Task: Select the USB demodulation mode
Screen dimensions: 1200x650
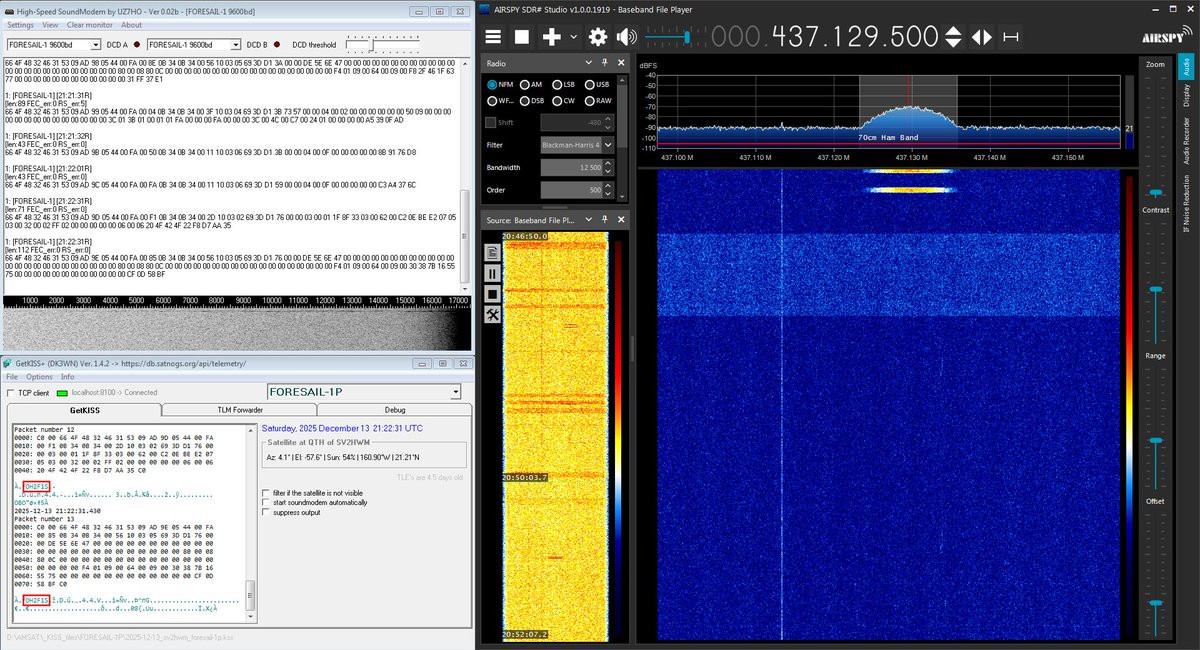Action: [596, 85]
